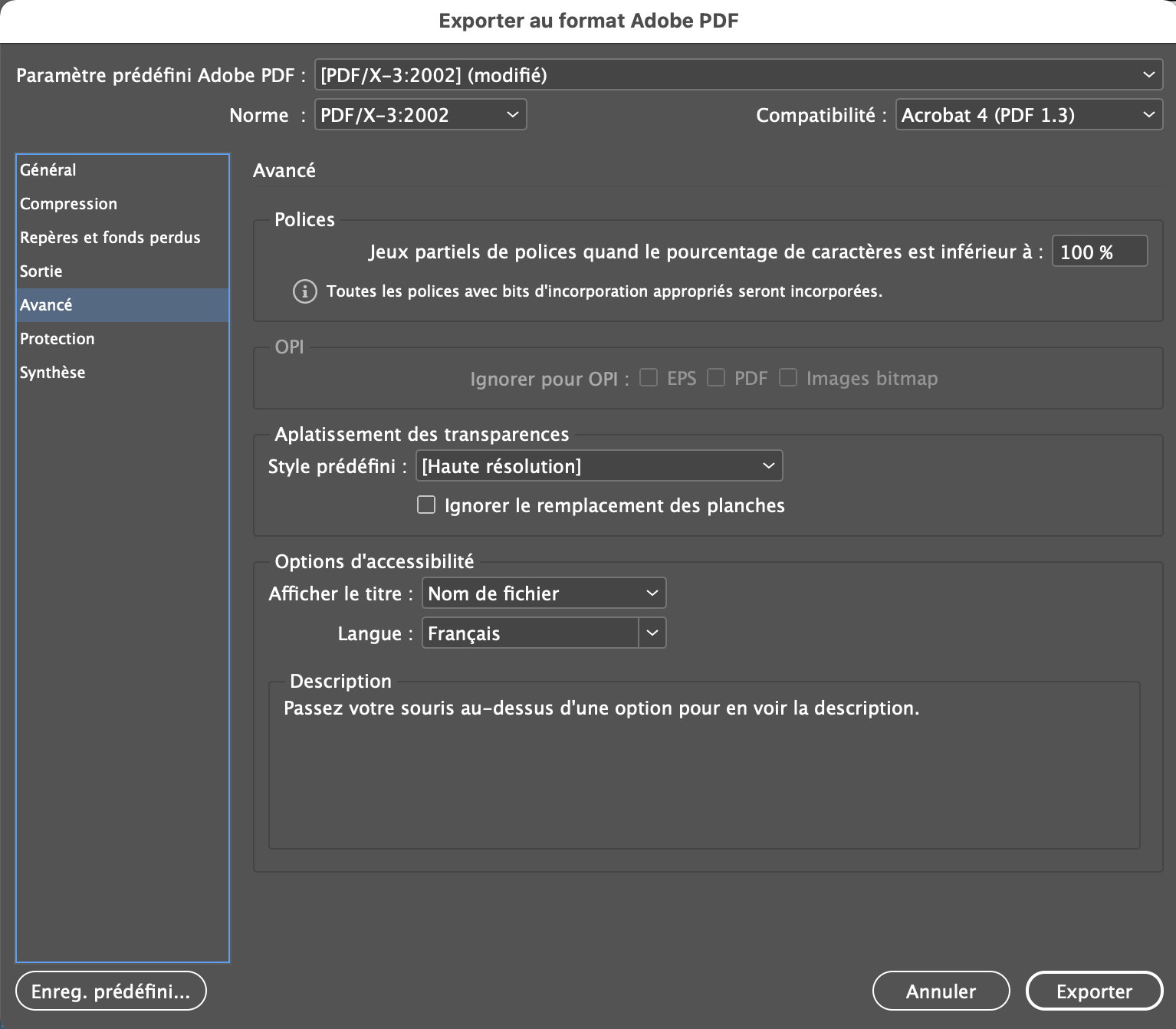Screen dimensions: 1176x1029
Task: Open the Repères et fonds perdus section
Action: click(110, 238)
